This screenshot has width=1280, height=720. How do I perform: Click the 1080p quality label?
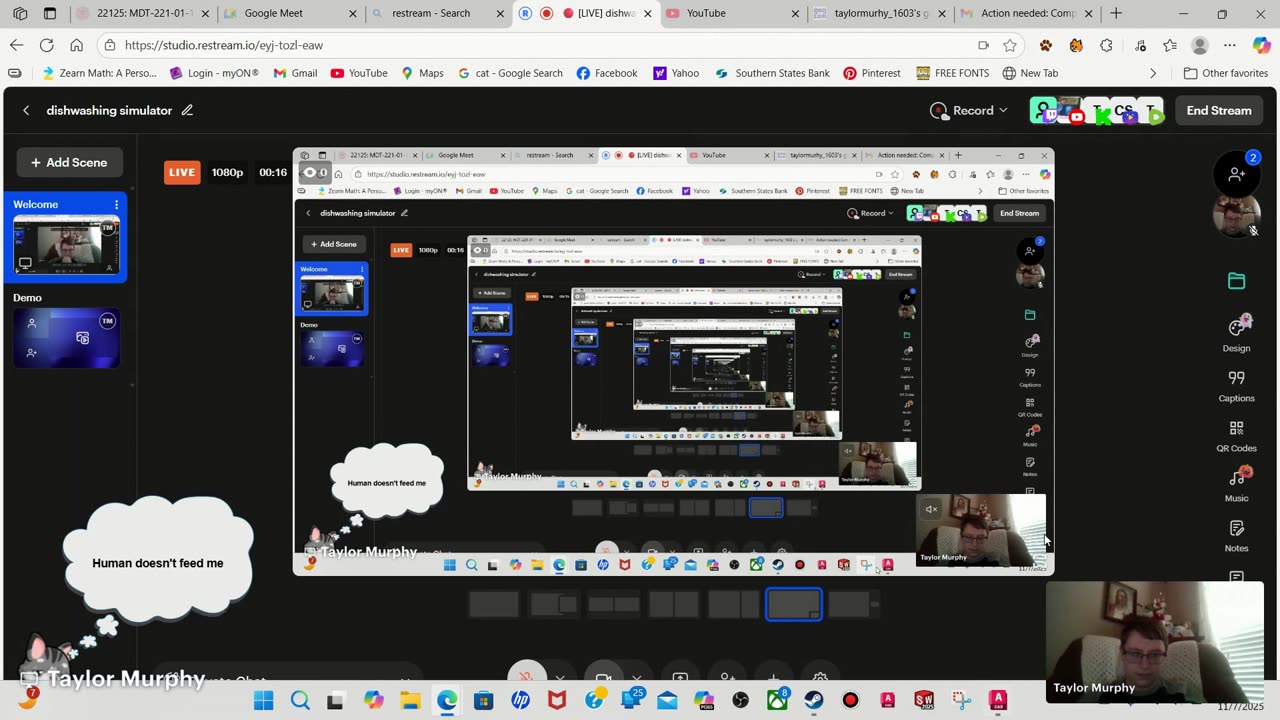point(227,172)
